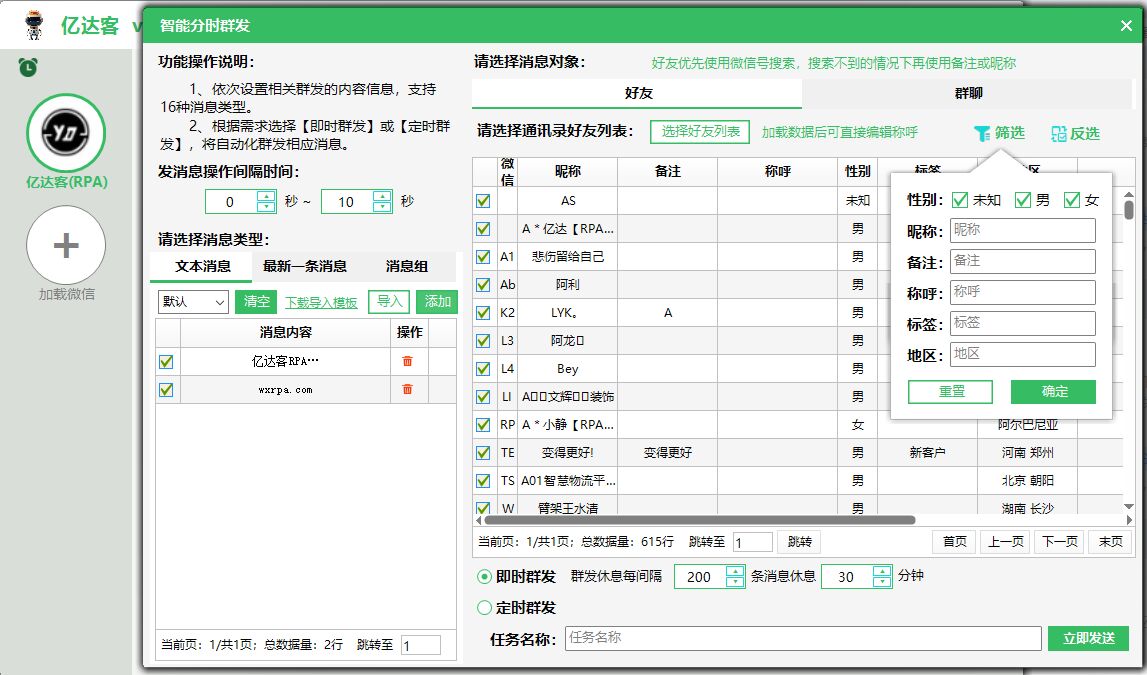This screenshot has height=675, width=1147.
Task: Focus the 备注 filter input field
Action: (1023, 261)
